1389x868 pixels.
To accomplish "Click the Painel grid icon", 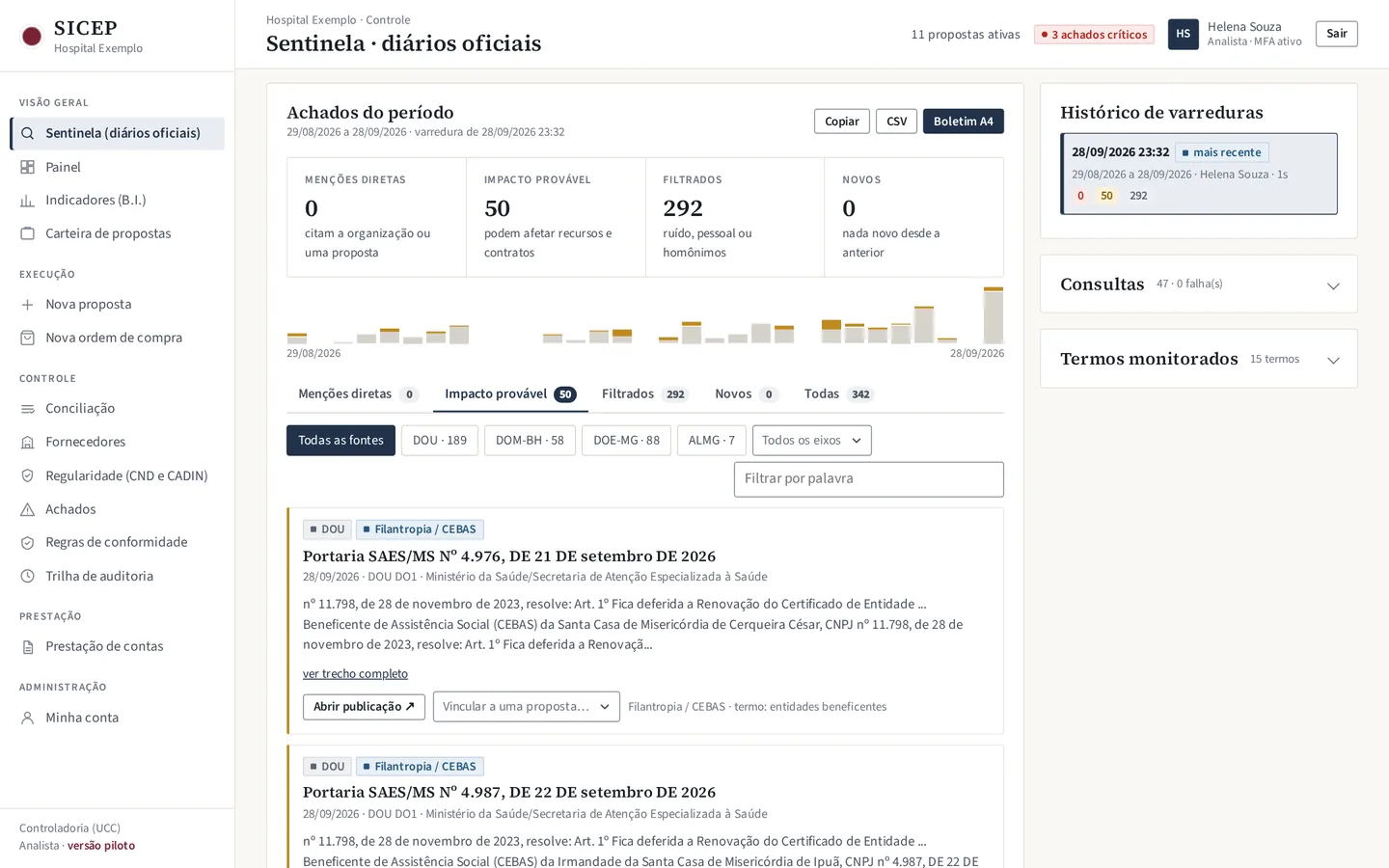I will tap(27, 167).
